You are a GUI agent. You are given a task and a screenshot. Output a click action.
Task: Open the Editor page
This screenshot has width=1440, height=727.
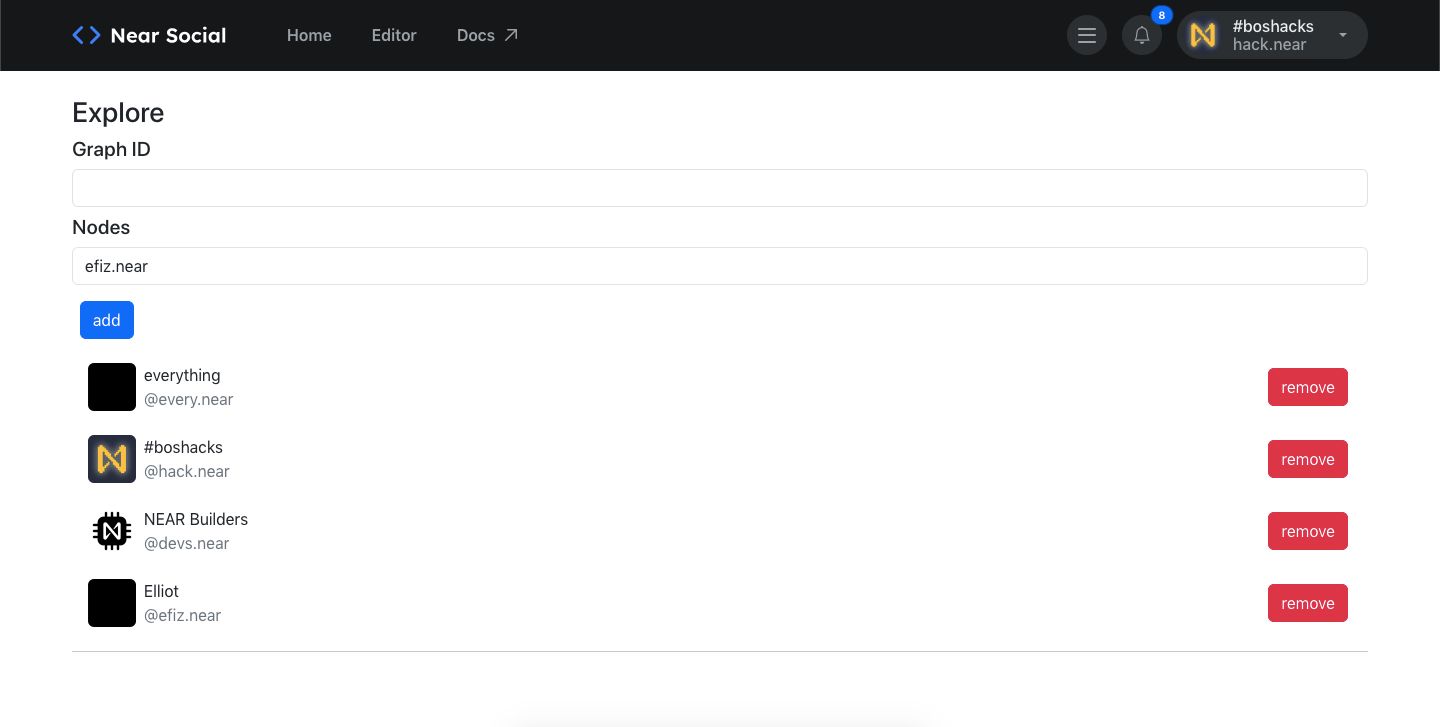tap(394, 35)
